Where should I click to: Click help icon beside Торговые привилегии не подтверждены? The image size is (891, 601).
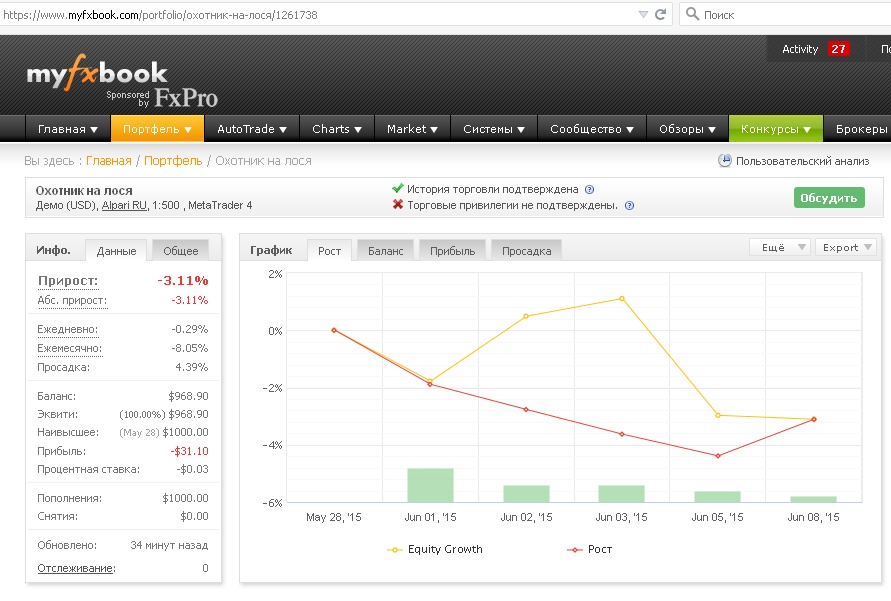(x=629, y=206)
